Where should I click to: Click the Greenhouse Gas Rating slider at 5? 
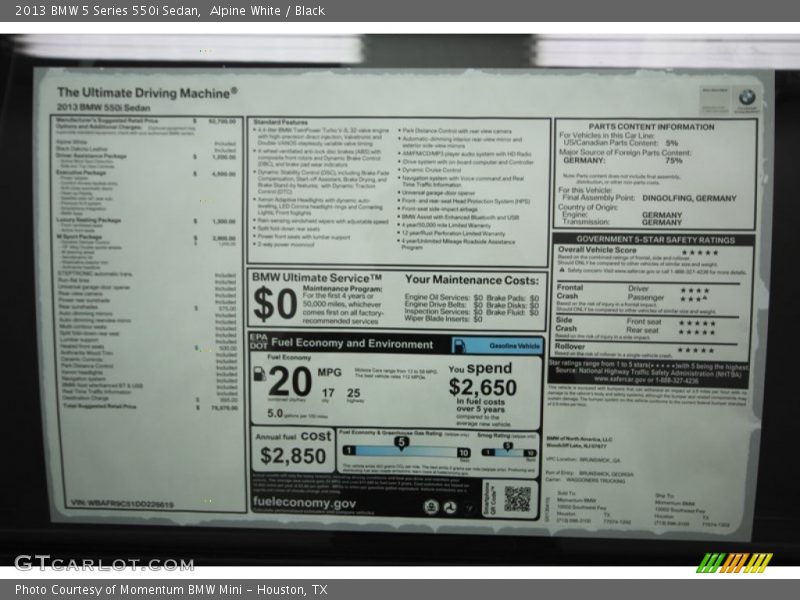400,441
